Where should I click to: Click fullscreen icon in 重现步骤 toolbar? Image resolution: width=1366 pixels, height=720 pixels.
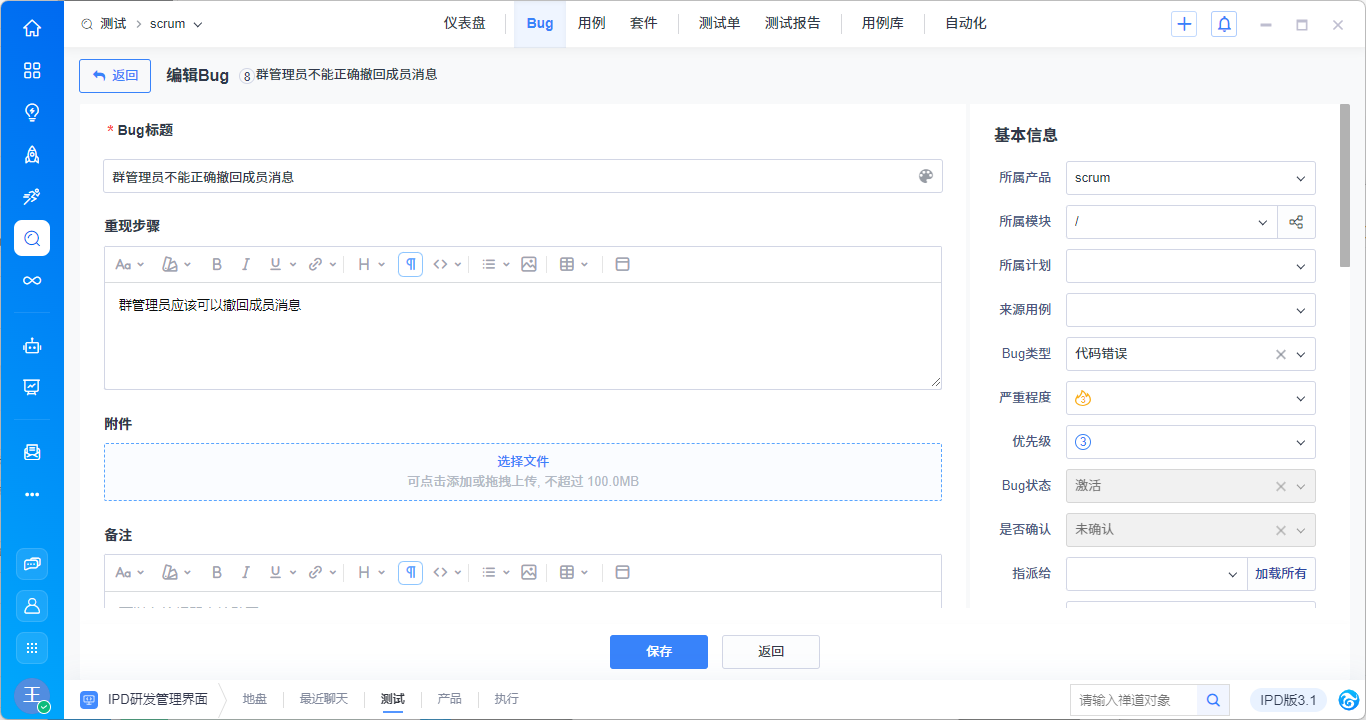point(622,265)
